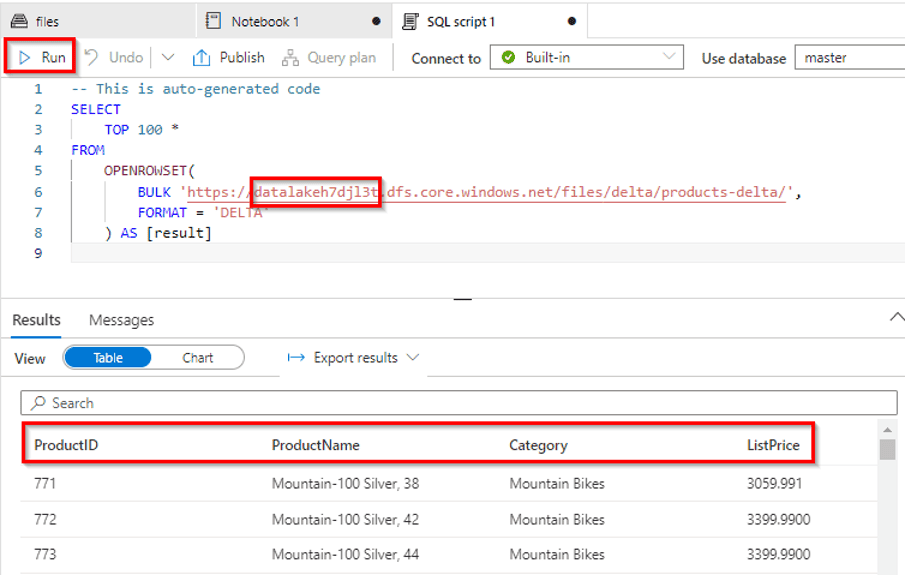The width and height of the screenshot is (906, 576).
Task: Select the Results tab
Action: 37,320
